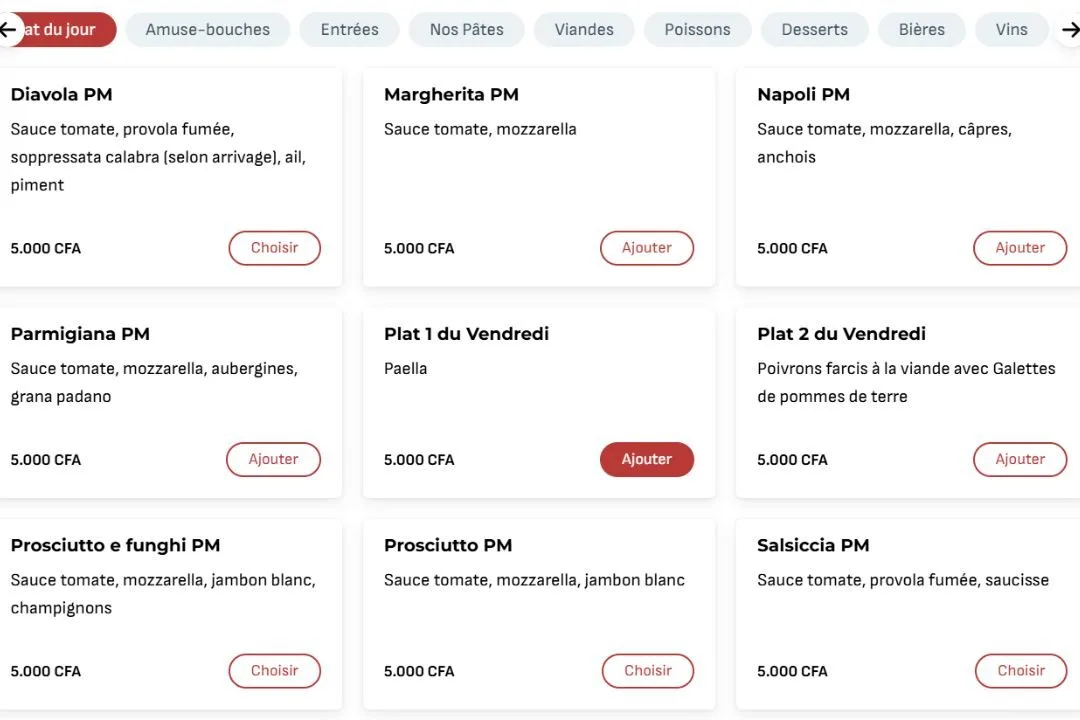
Task: Go to the Viandes category
Action: (584, 30)
